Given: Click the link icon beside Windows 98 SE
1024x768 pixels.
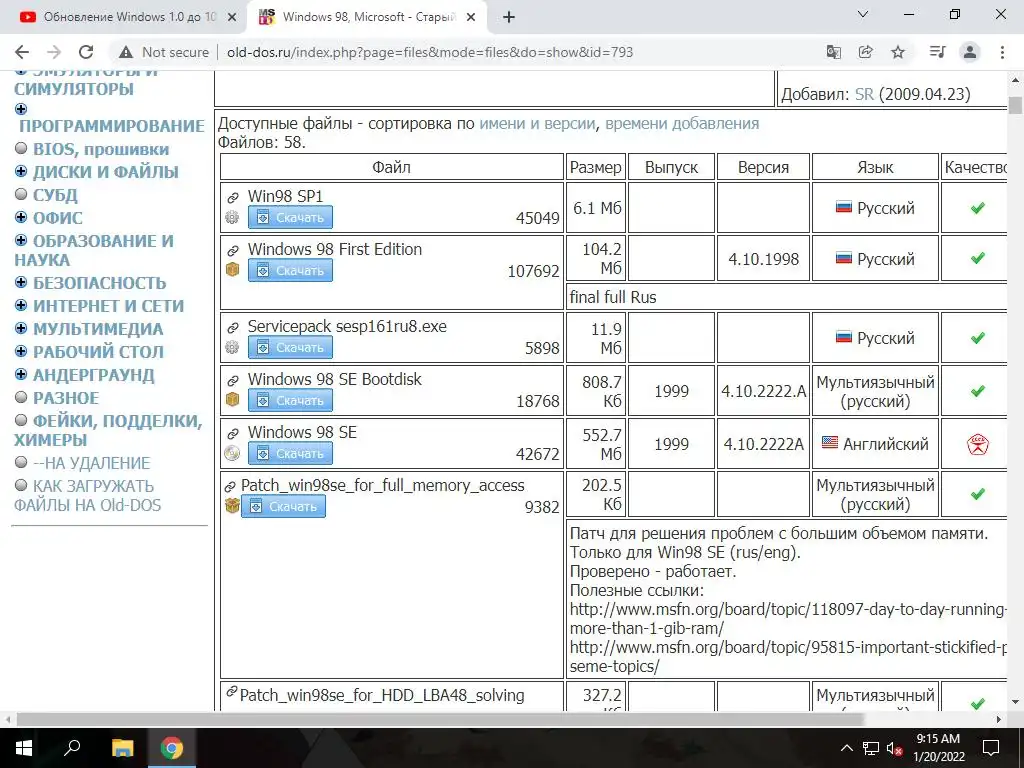Looking at the screenshot, I should [x=232, y=433].
